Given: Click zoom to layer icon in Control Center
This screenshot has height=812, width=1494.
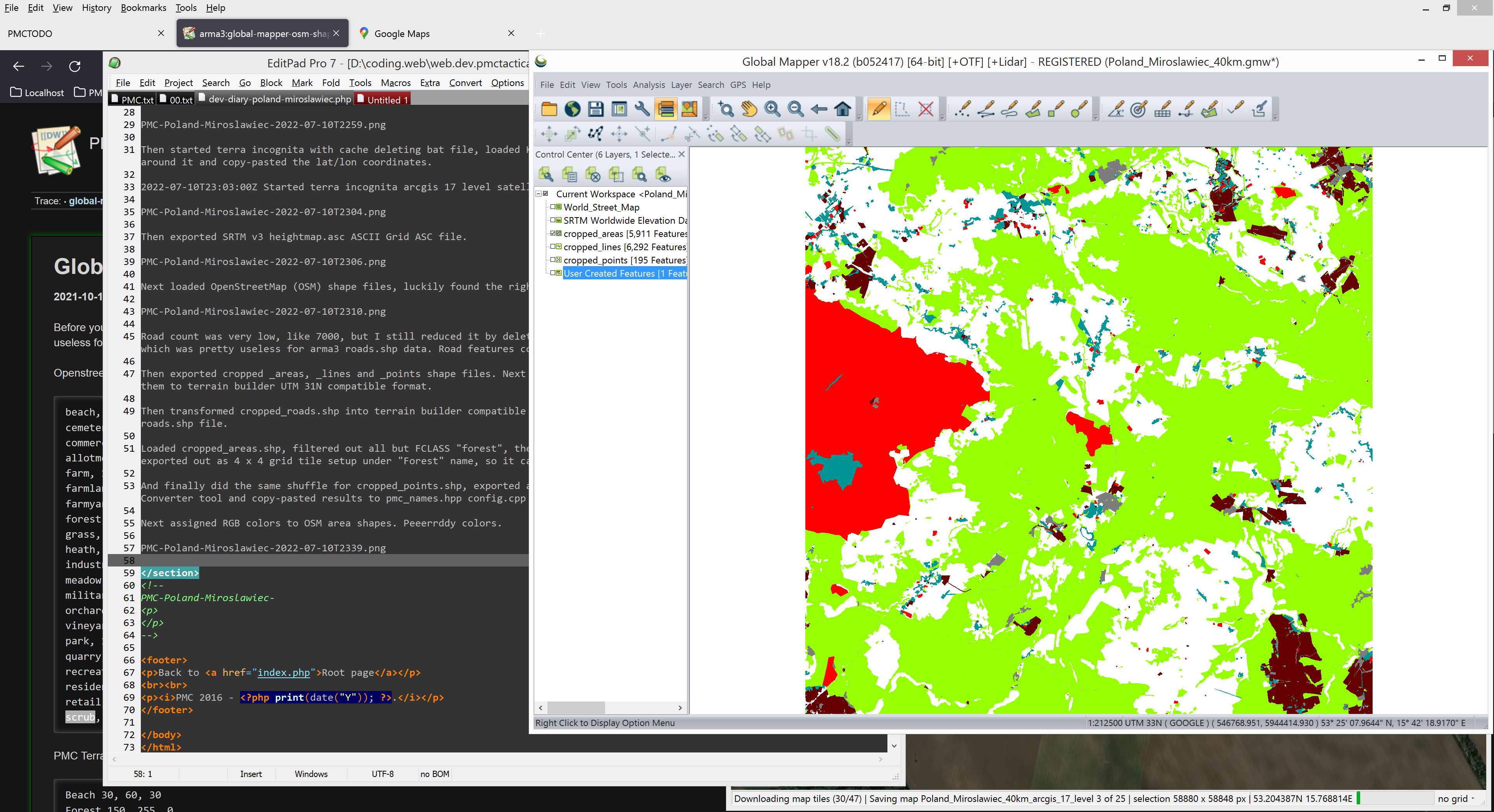Looking at the screenshot, I should [639, 174].
